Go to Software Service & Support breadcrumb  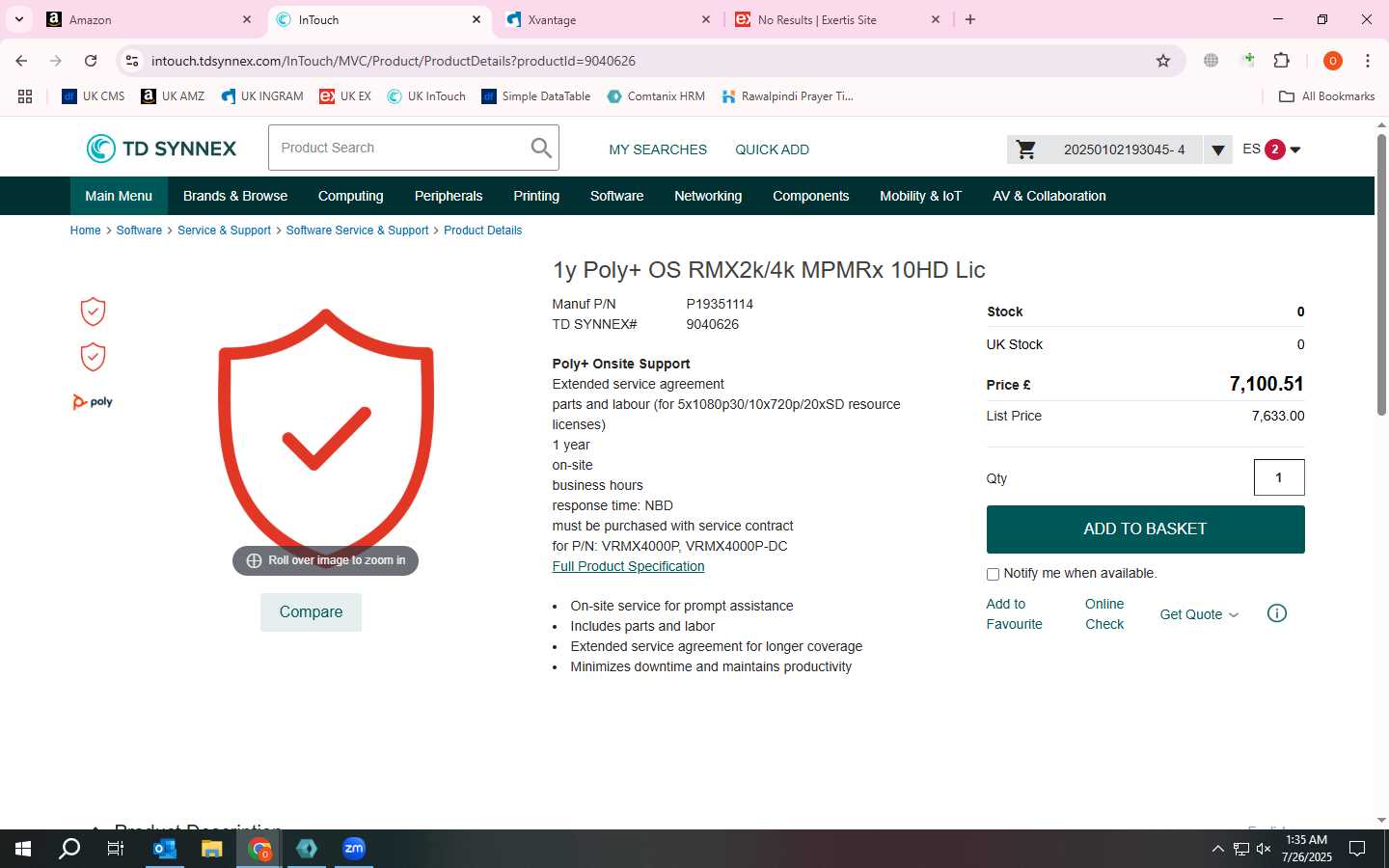(357, 231)
